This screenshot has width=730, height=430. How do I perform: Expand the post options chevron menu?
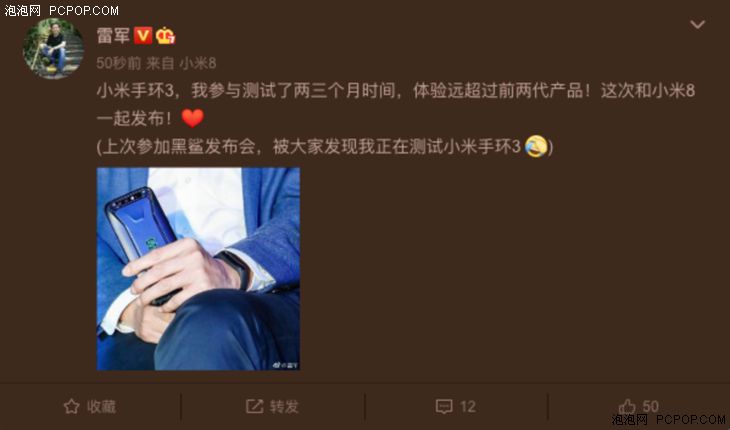click(697, 24)
